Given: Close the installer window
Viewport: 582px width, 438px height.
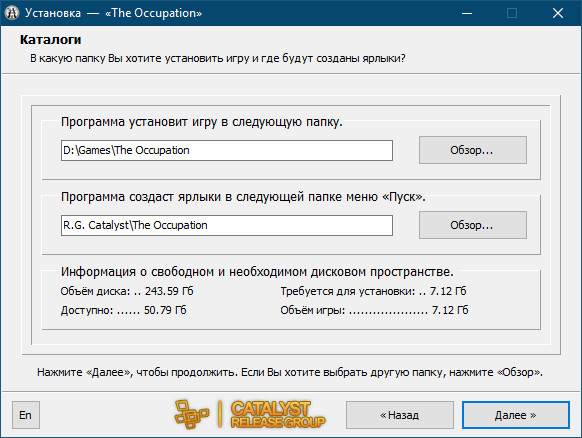Looking at the screenshot, I should point(558,13).
